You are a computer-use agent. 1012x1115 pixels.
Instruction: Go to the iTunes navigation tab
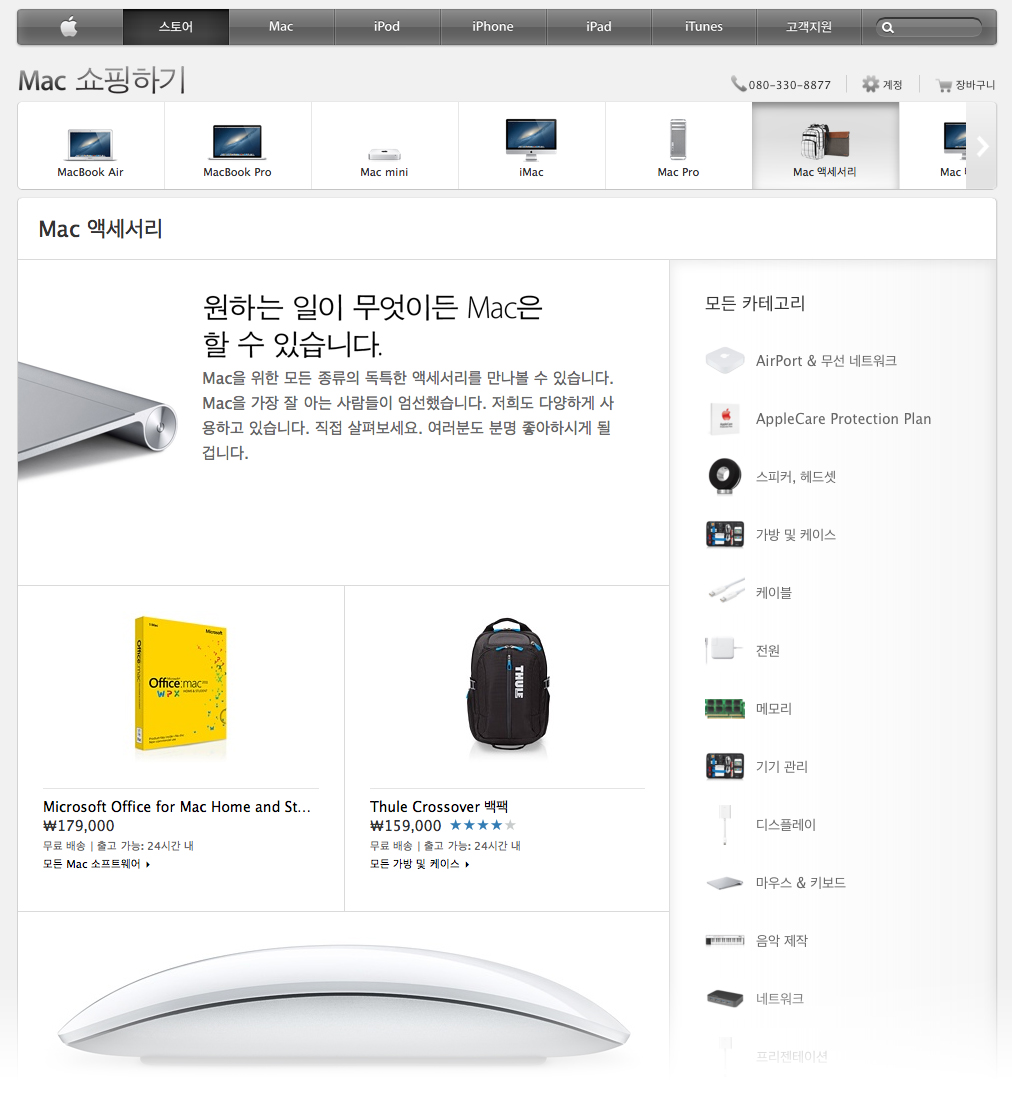[703, 27]
